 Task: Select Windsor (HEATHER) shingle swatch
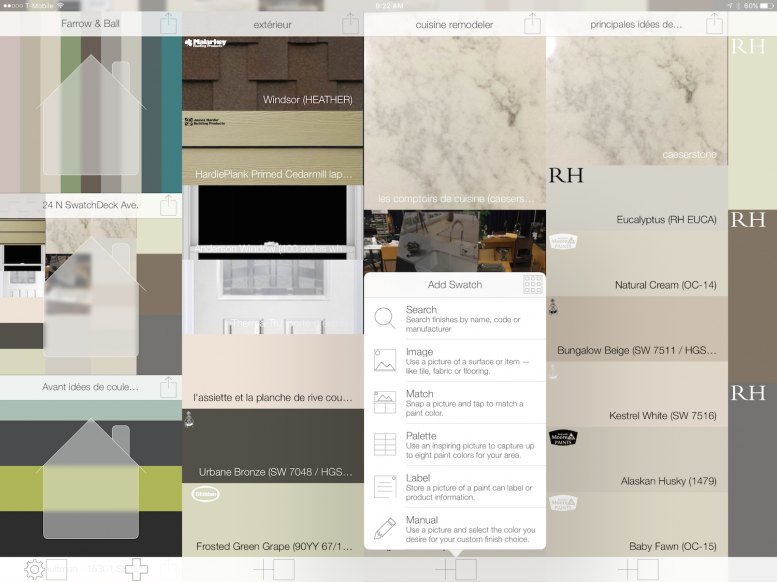point(273,73)
